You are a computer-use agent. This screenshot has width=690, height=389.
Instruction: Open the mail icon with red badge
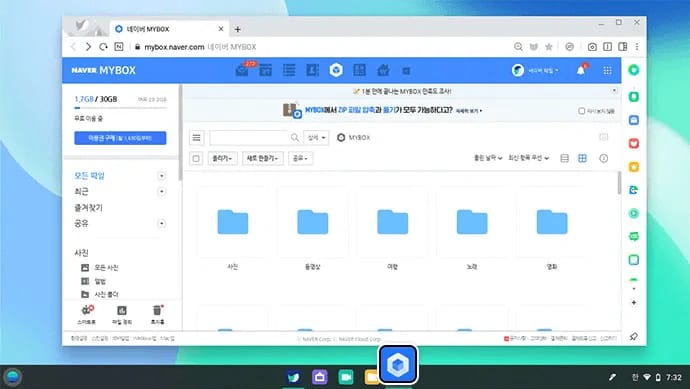point(242,70)
